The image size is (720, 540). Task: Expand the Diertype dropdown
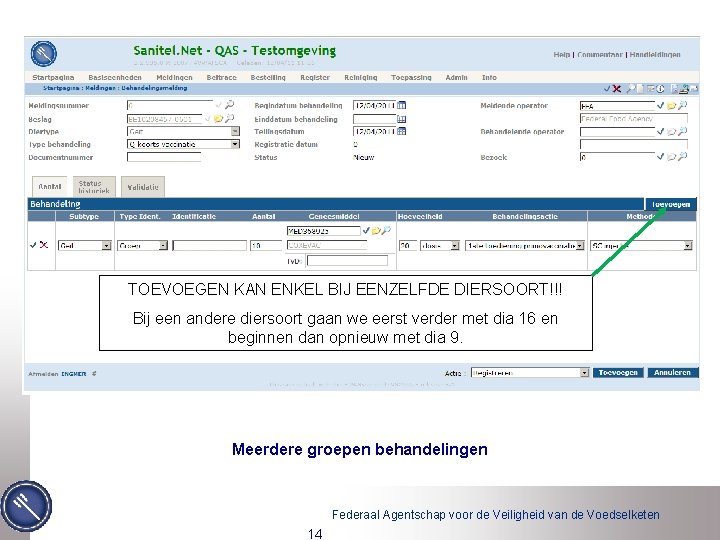pyautogui.click(x=235, y=131)
